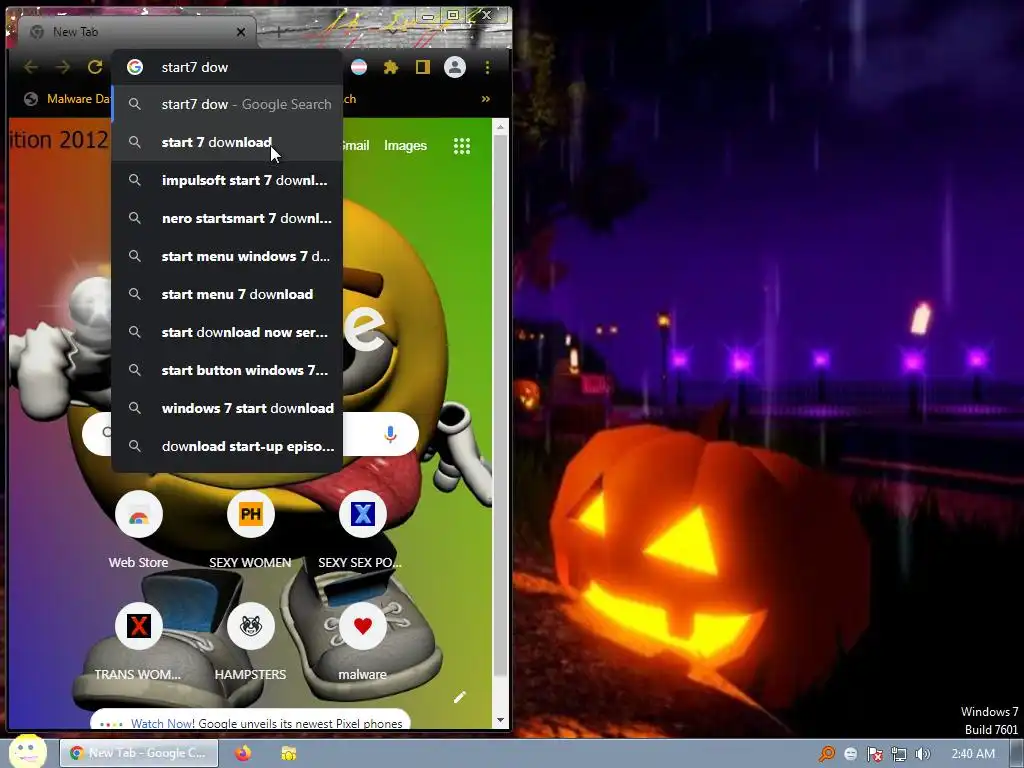The height and width of the screenshot is (768, 1024).
Task: Choose 'start download now ser...' suggestion
Action: tap(227, 332)
